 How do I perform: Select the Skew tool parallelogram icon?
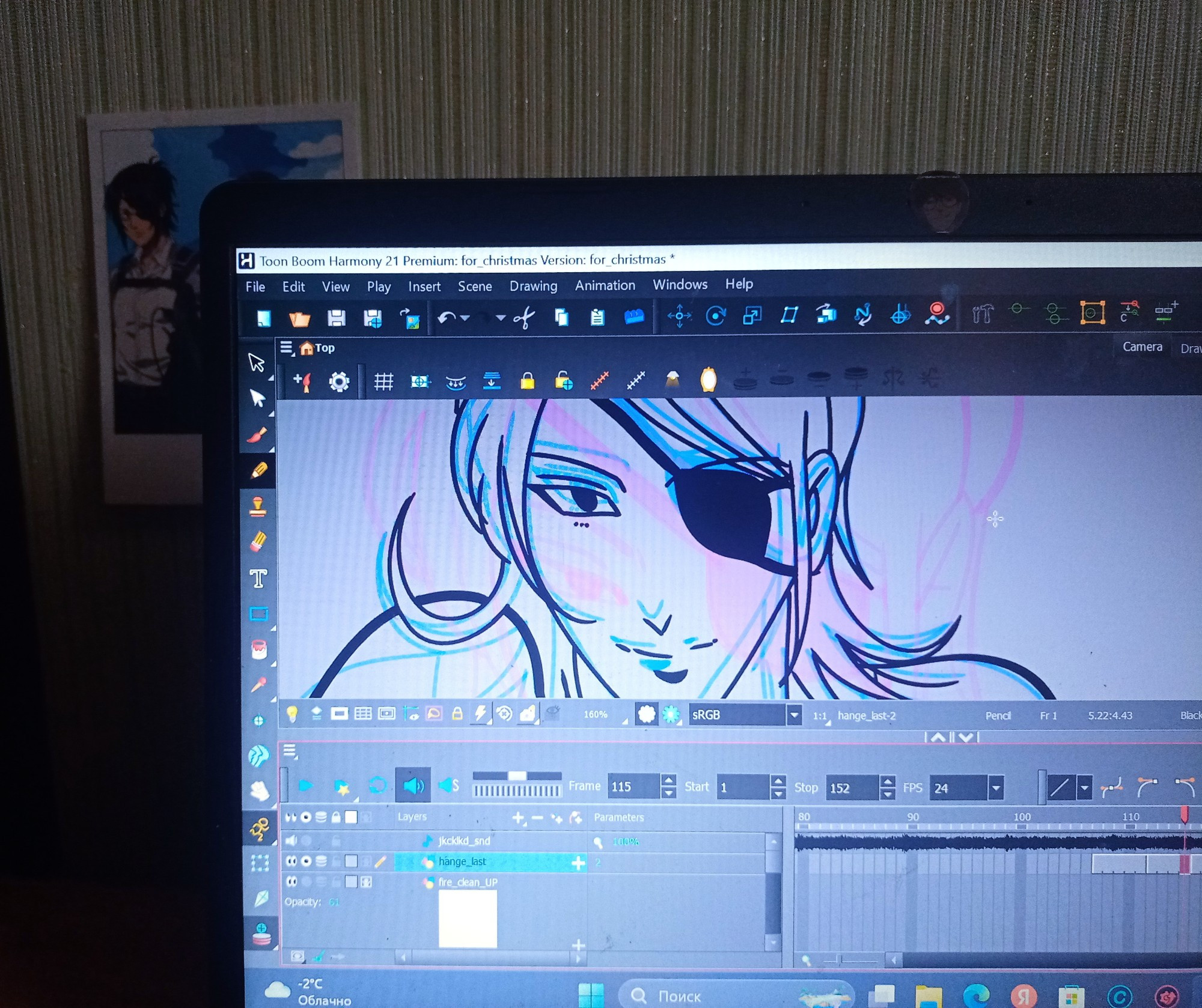789,314
